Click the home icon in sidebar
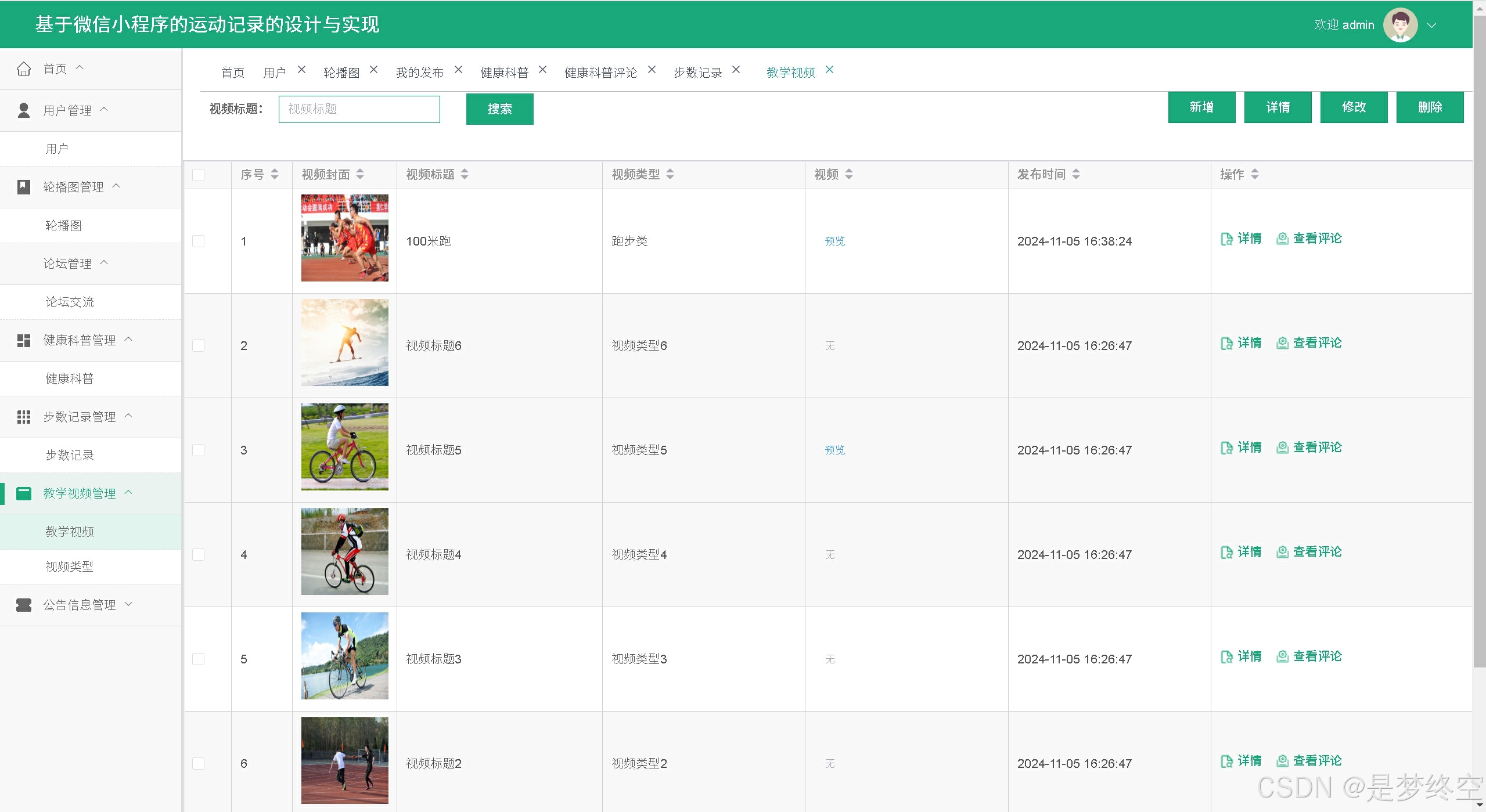Viewport: 1486px width, 812px height. coord(24,69)
